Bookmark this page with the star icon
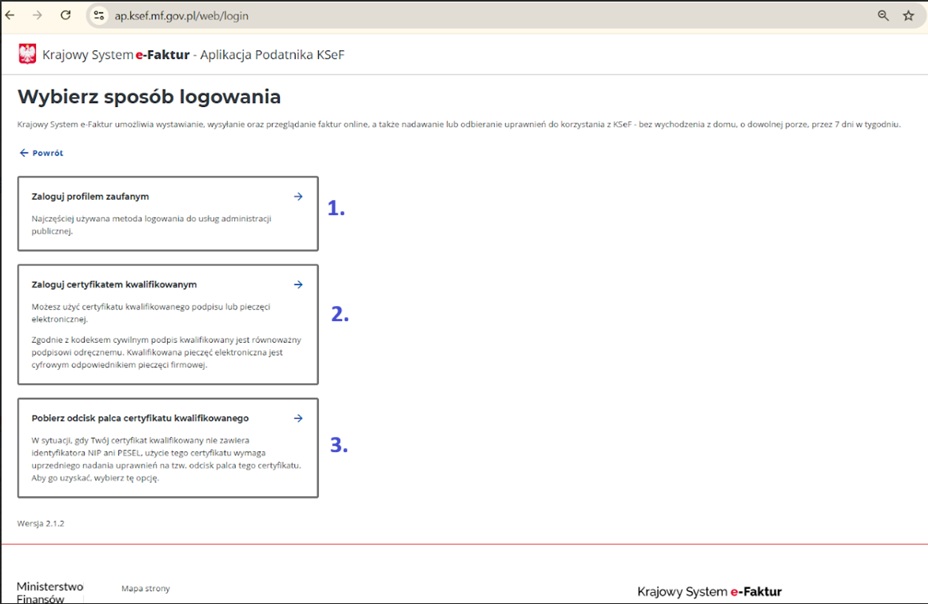The width and height of the screenshot is (928, 604). 908,16
